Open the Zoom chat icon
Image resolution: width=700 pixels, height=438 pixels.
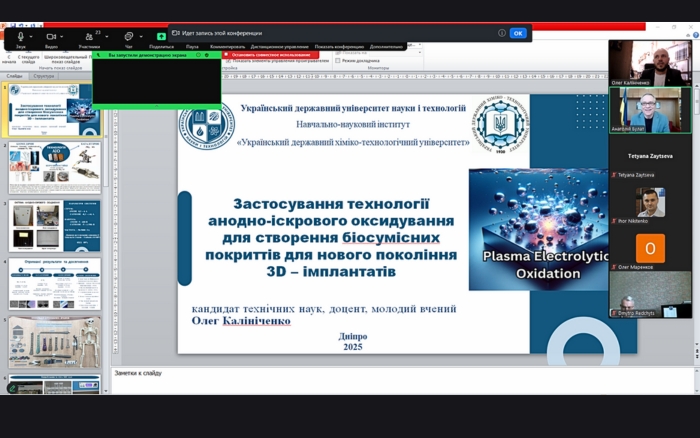(128, 36)
